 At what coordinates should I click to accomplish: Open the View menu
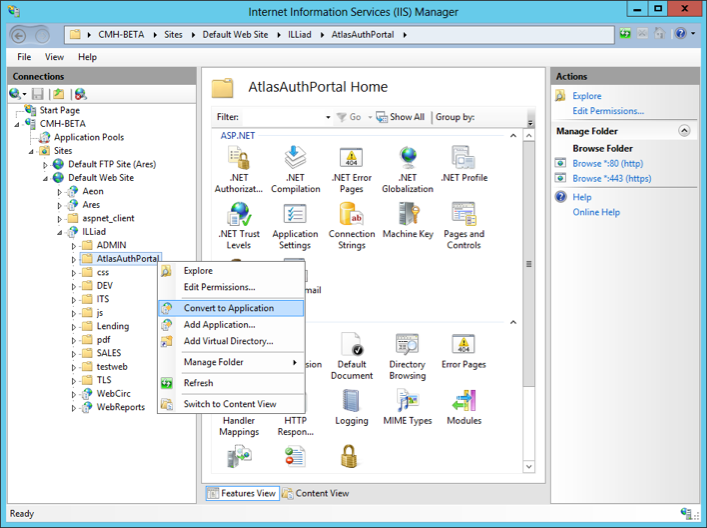click(x=54, y=57)
